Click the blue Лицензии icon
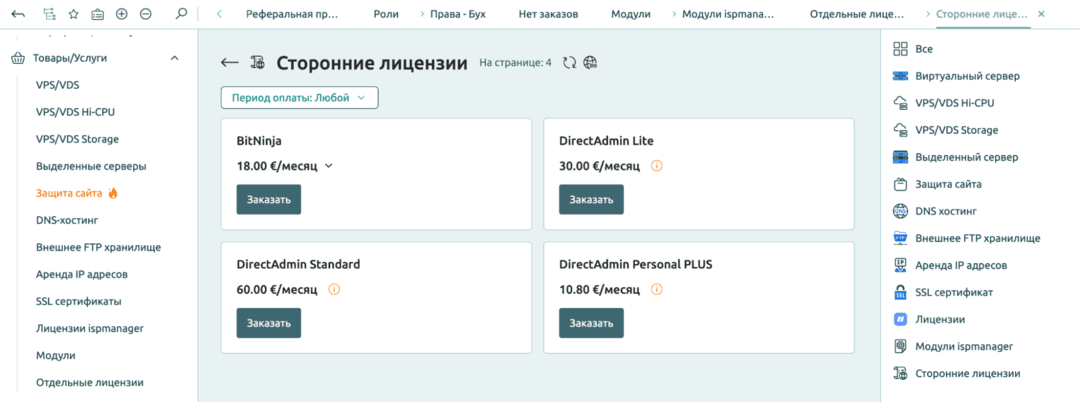The height and width of the screenshot is (402, 1080). coord(900,319)
